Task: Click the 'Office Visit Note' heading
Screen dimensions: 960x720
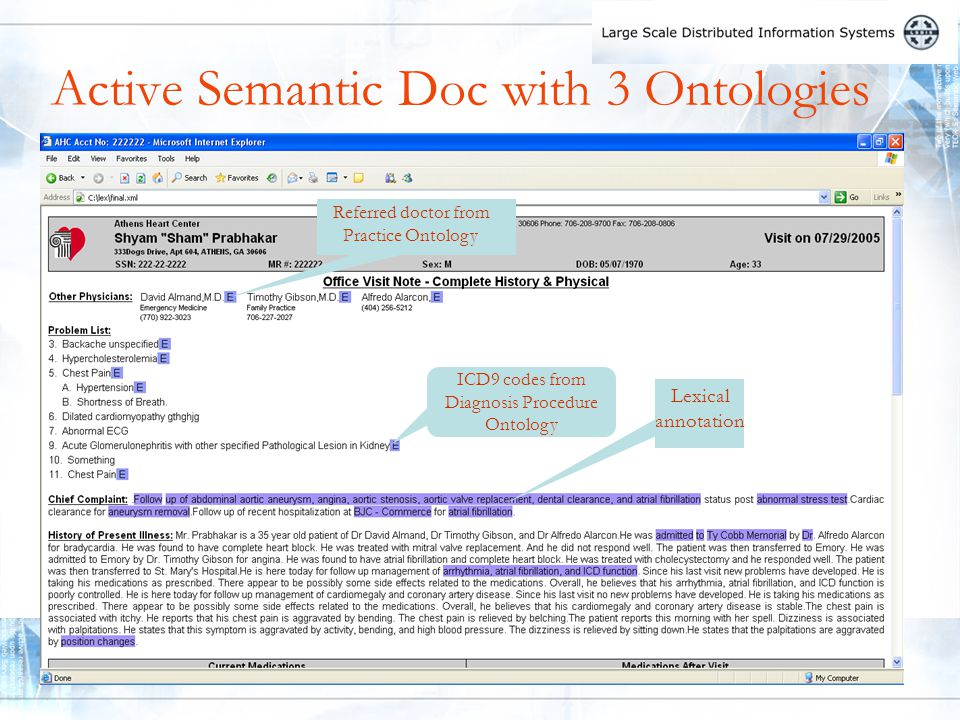Action: (466, 282)
